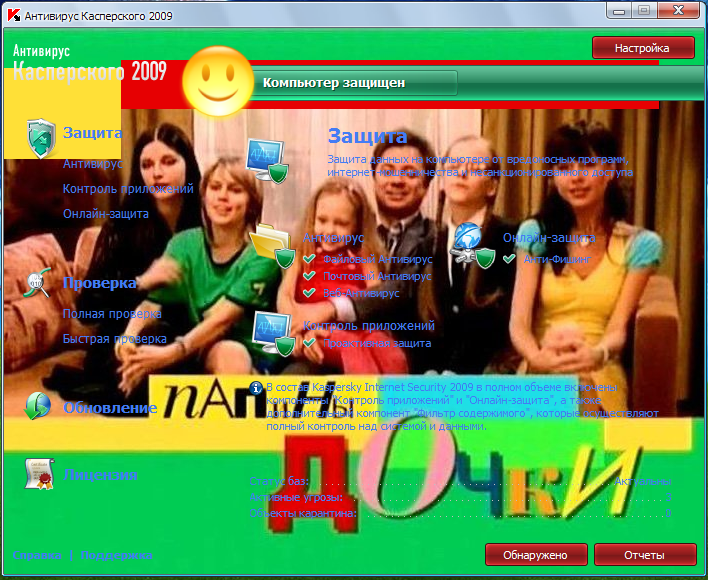Click the Лицензия certificate icon

pyautogui.click(x=39, y=474)
